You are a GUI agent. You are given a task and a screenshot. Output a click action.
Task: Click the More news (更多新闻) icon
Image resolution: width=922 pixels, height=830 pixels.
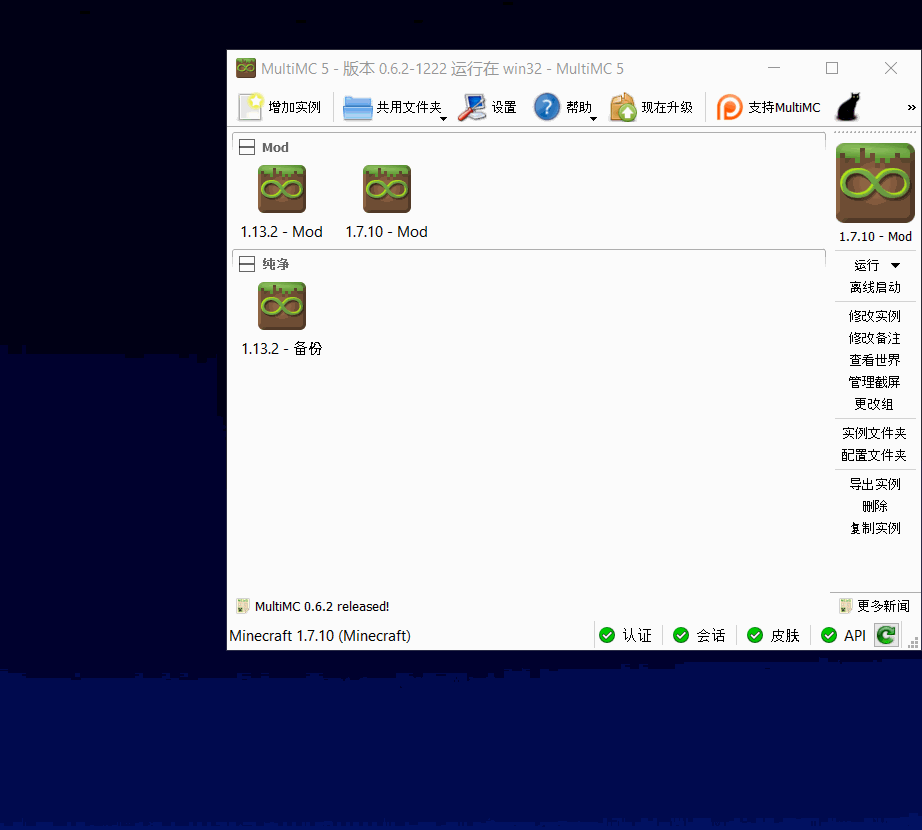pos(846,606)
